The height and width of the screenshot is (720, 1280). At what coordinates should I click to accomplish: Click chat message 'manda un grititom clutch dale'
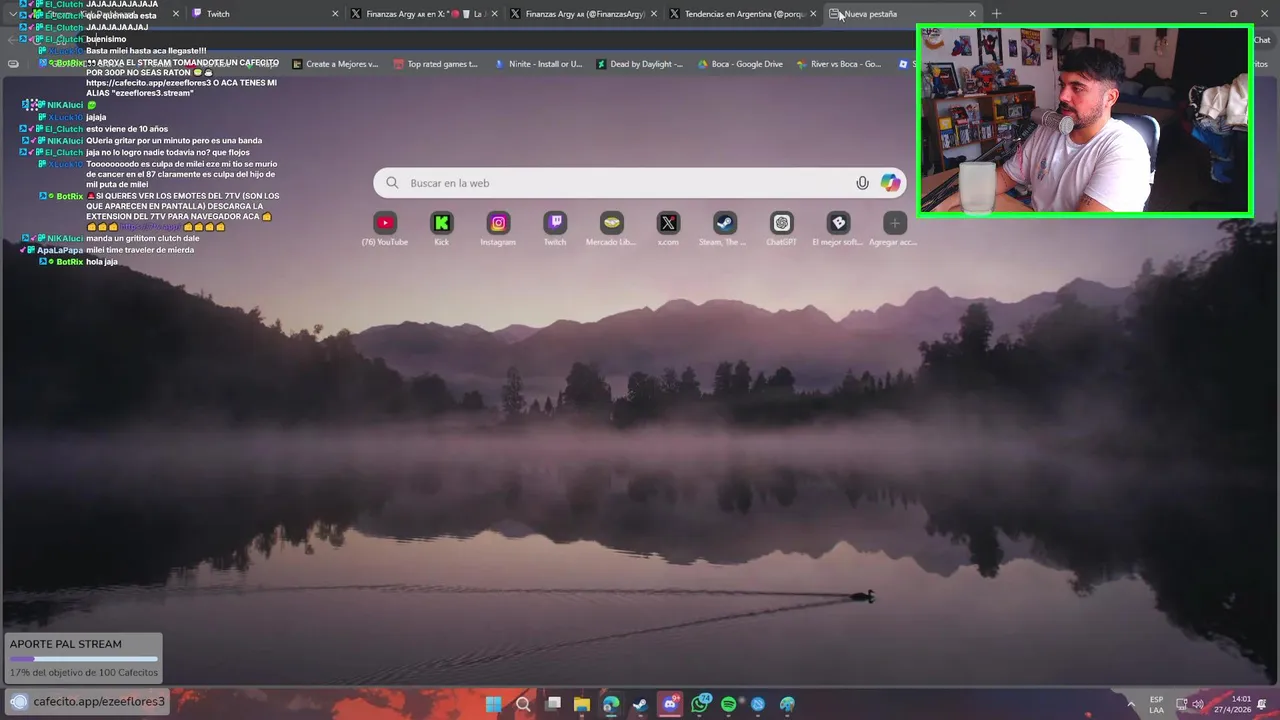pos(143,238)
